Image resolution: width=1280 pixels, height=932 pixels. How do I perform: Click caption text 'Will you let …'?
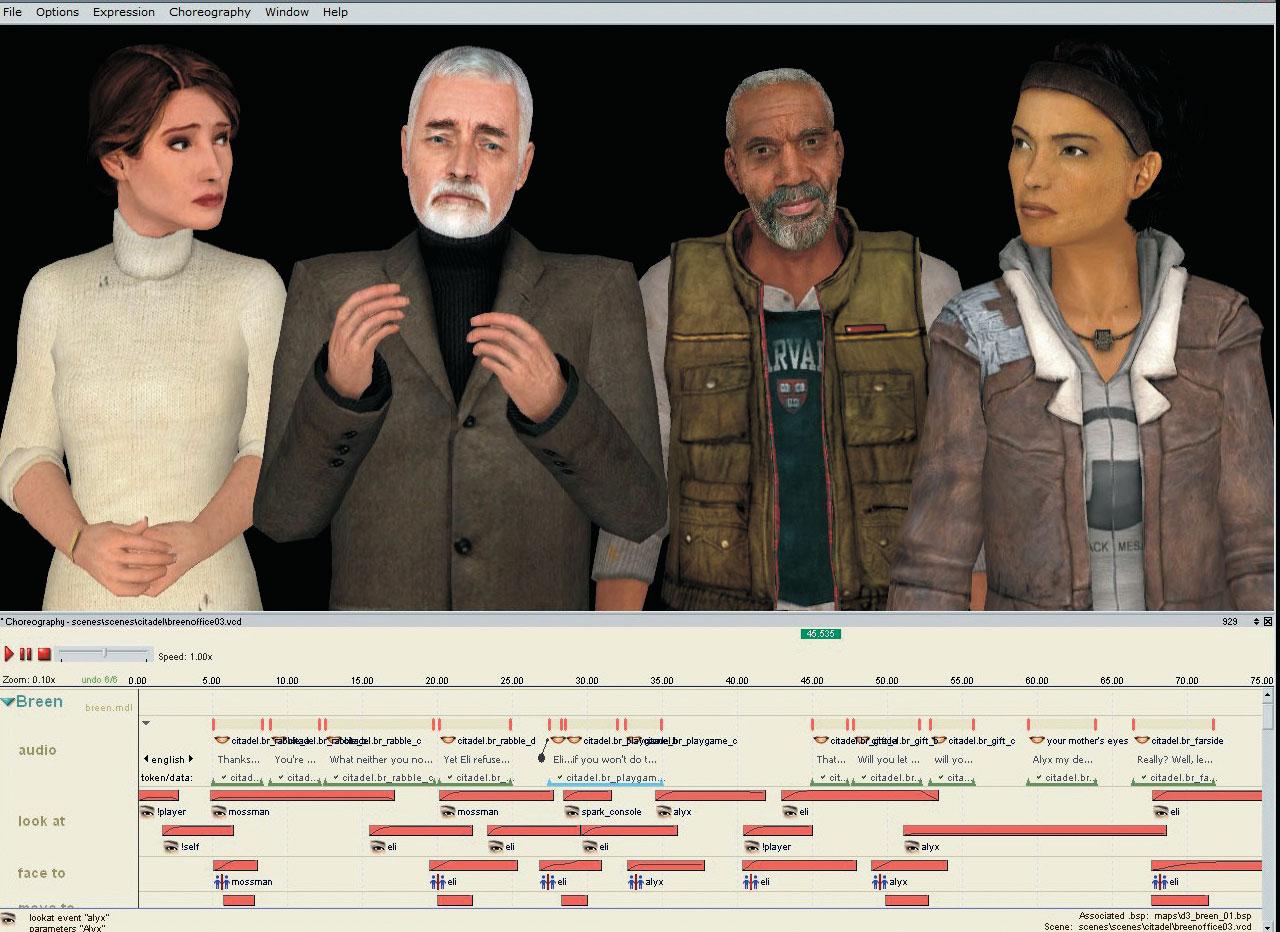889,760
